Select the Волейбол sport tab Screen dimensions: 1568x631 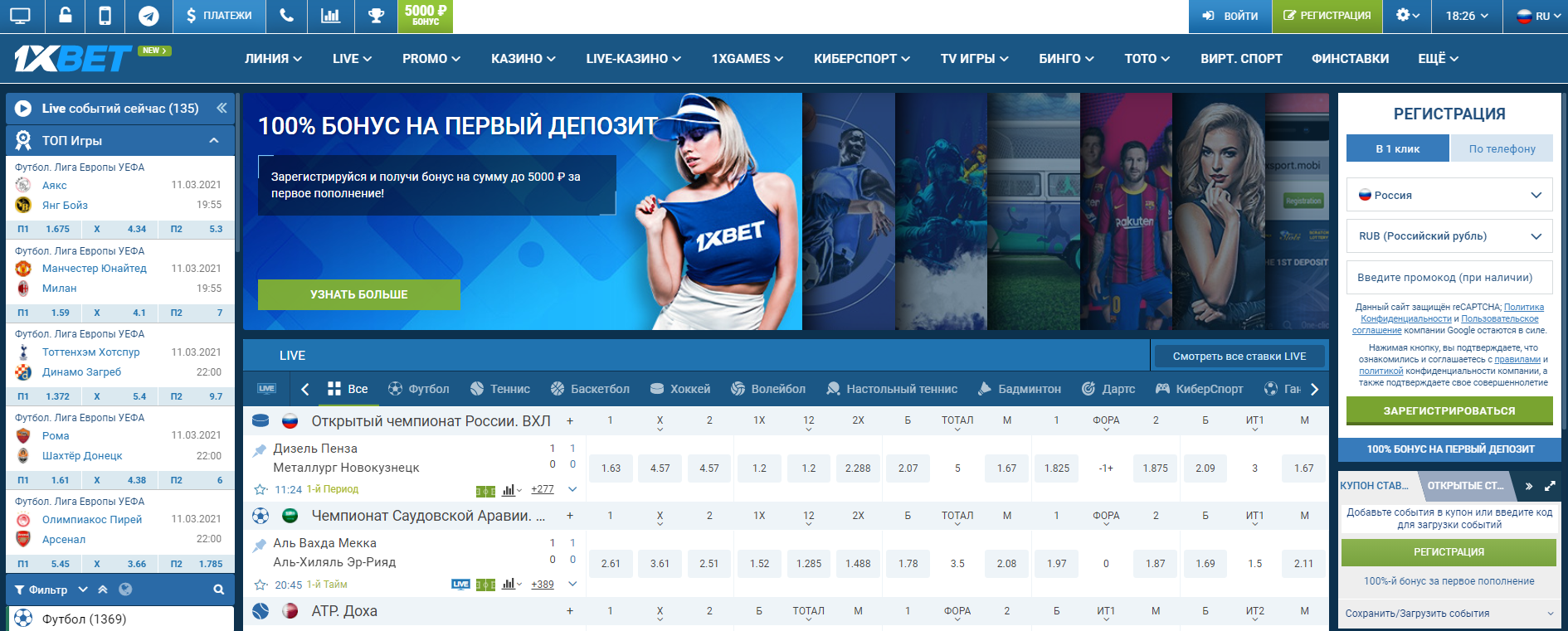coord(768,389)
